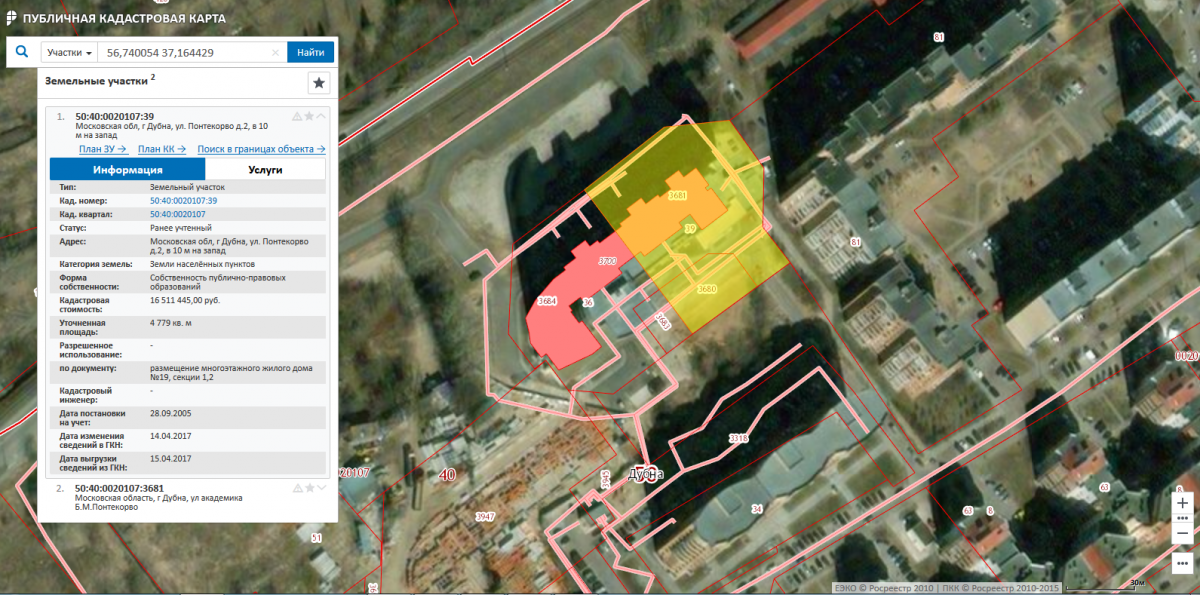This screenshot has width=1200, height=595.
Task: Select the Информация tab
Action: pyautogui.click(x=127, y=170)
